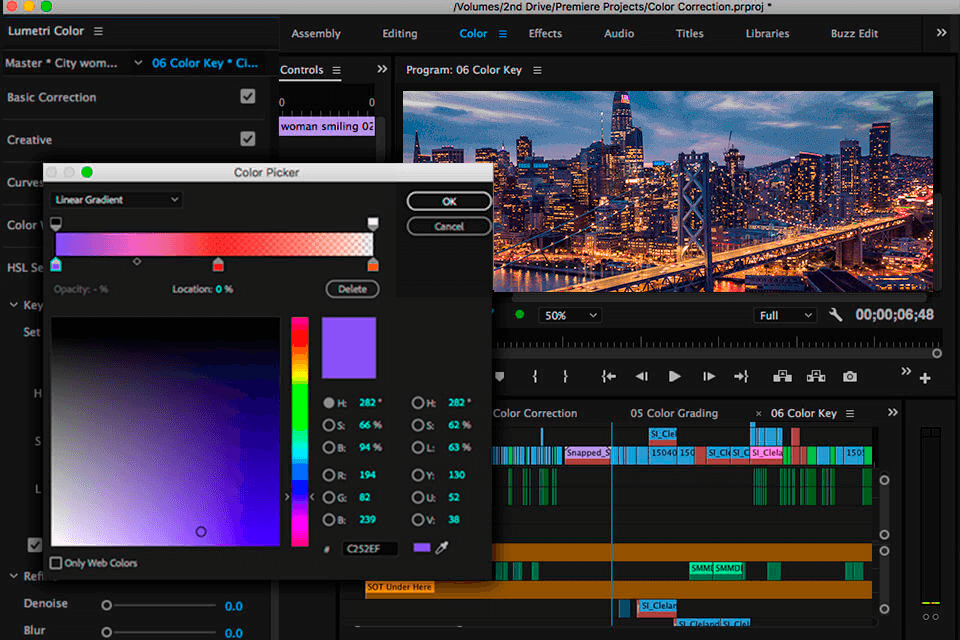Switch to the Effects workspace tab

point(545,33)
